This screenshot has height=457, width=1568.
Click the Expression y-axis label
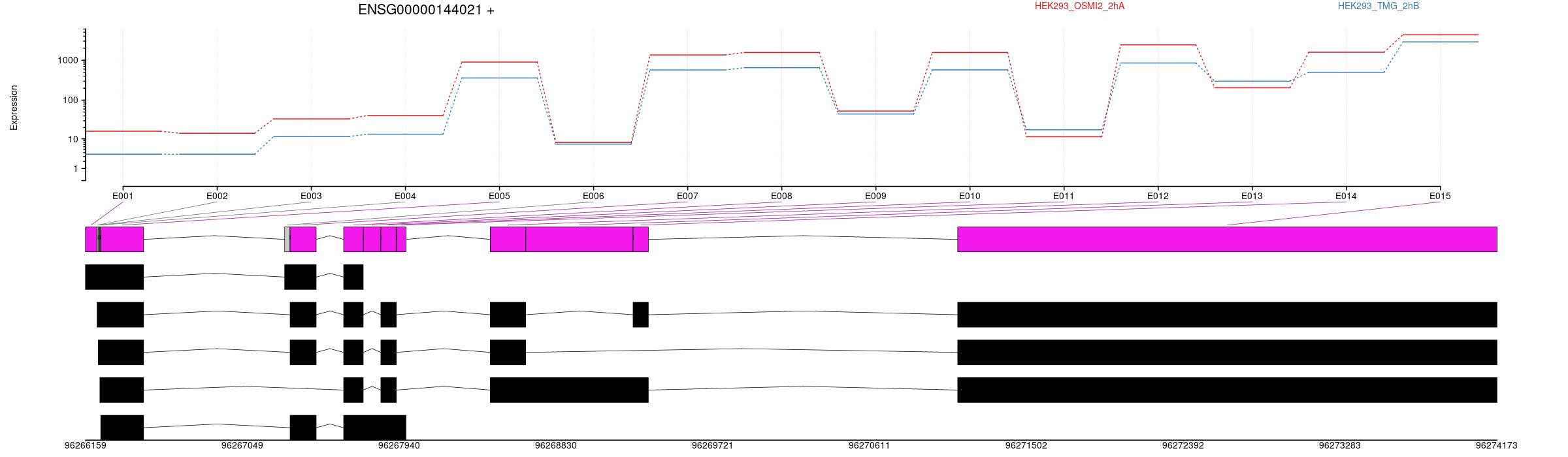pyautogui.click(x=14, y=108)
